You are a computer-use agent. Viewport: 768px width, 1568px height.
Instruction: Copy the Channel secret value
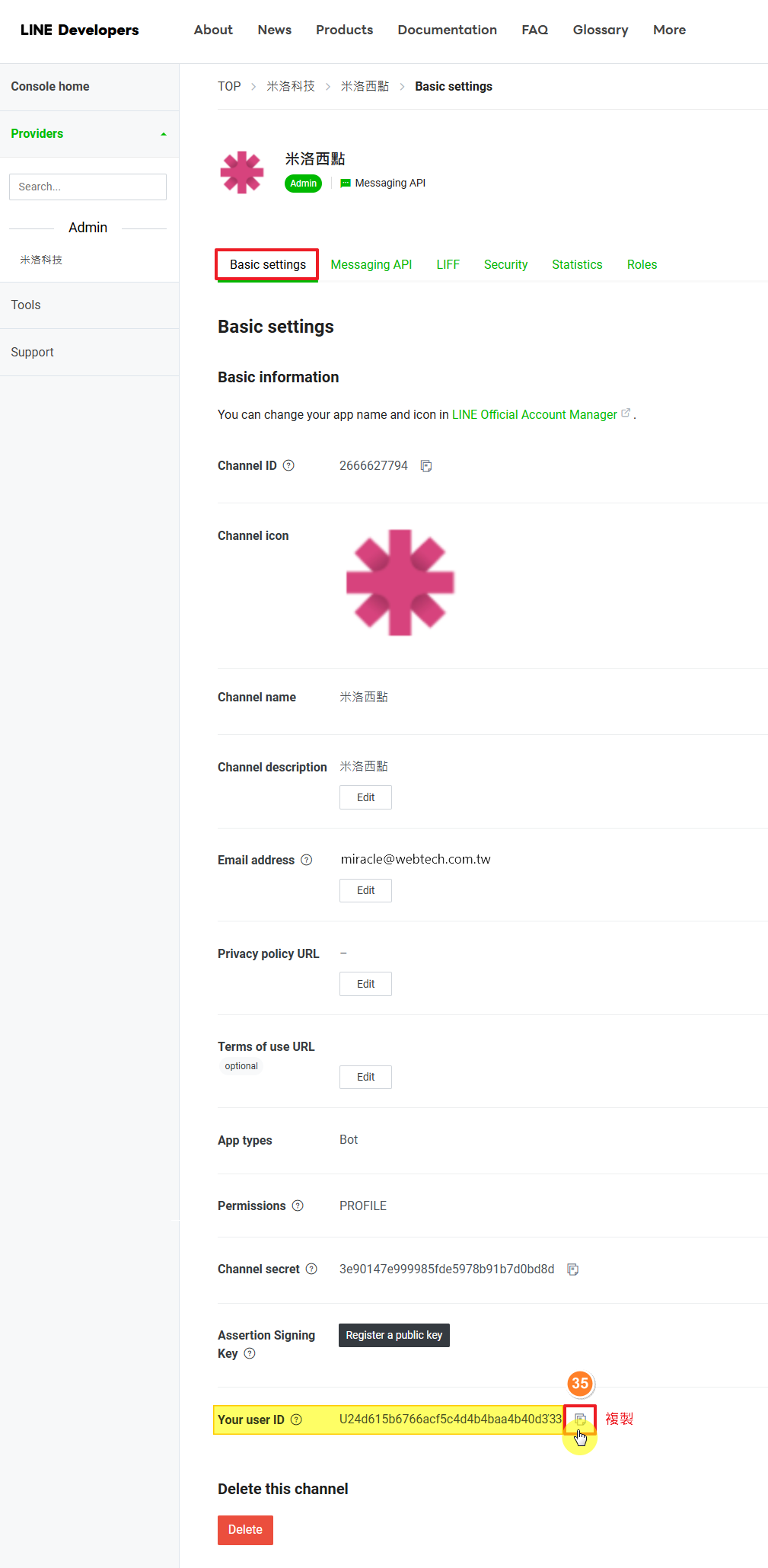573,1269
